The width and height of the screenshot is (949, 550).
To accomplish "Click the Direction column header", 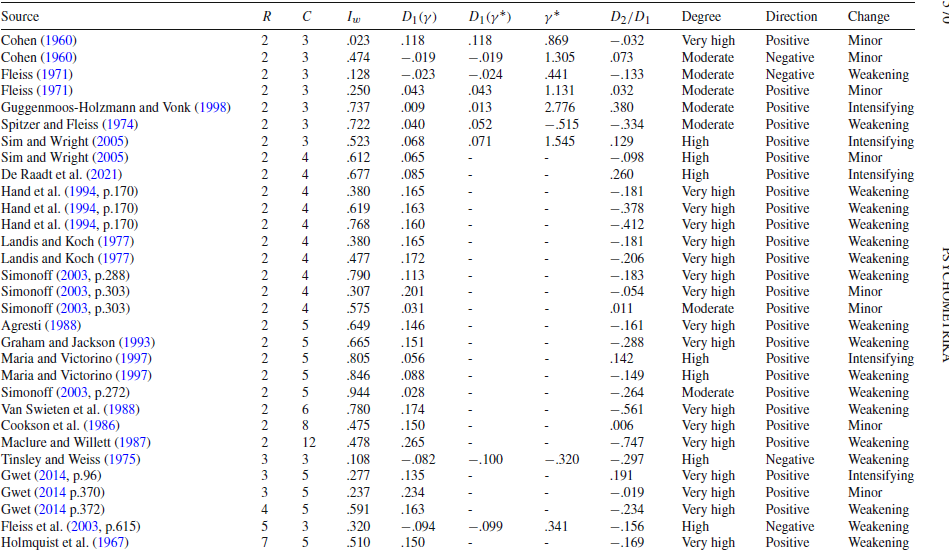I will coord(791,16).
